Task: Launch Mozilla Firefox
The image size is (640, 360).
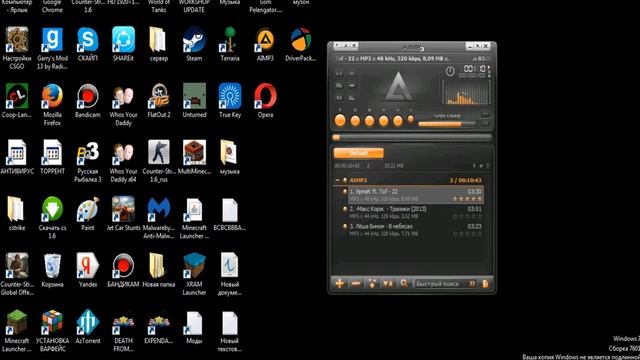Action: 52,104
